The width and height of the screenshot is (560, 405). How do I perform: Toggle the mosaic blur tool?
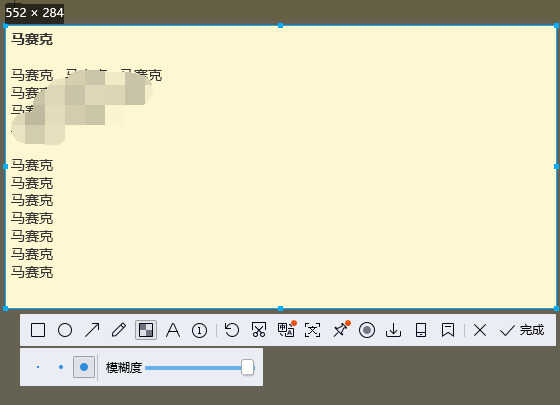[146, 330]
